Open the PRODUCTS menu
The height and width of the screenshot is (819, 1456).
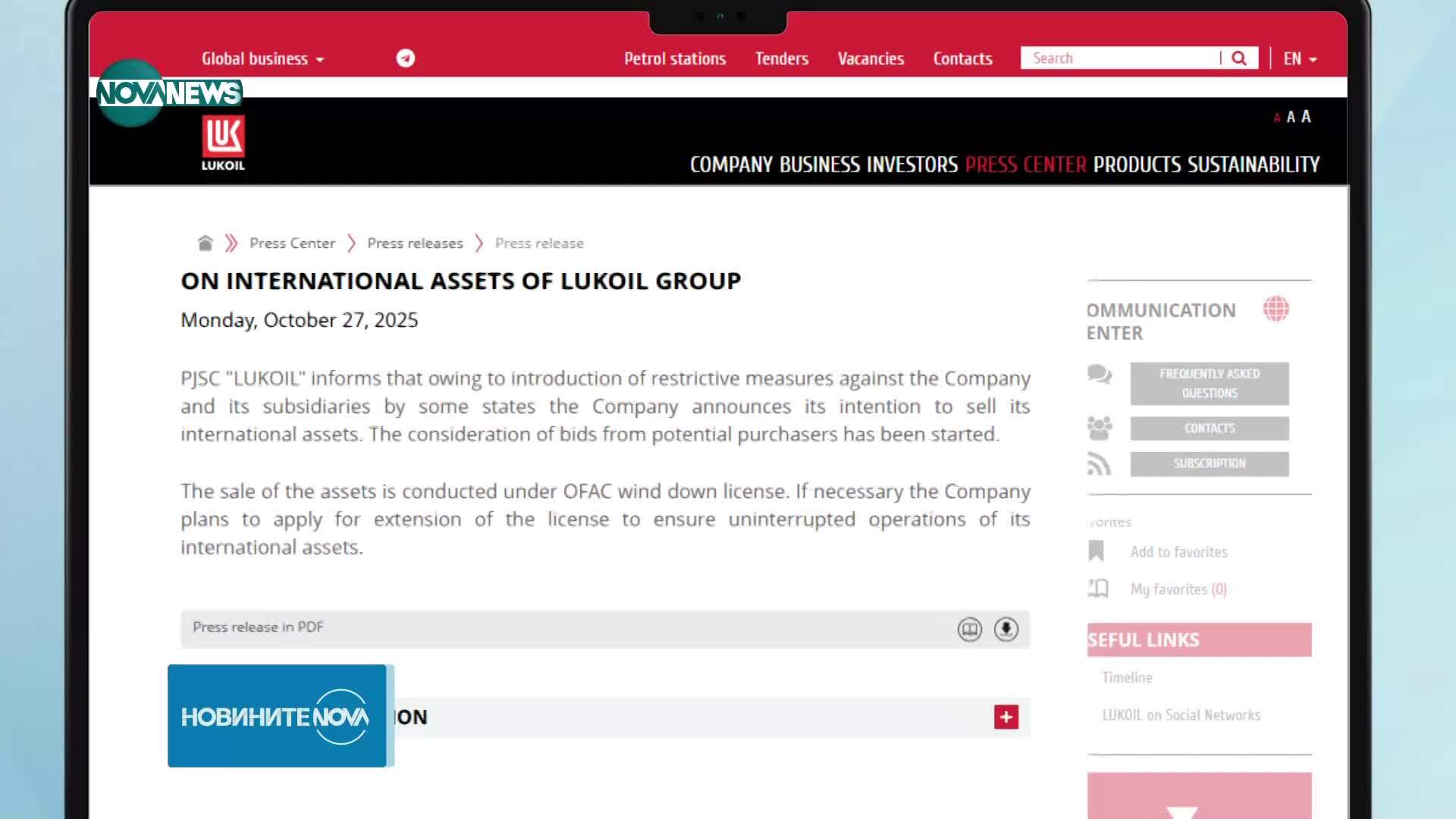click(x=1137, y=165)
